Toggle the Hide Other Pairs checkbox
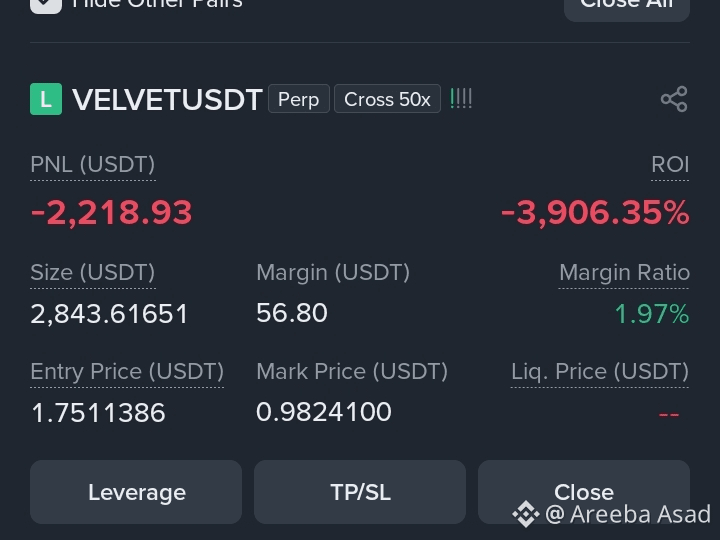 tap(46, 4)
